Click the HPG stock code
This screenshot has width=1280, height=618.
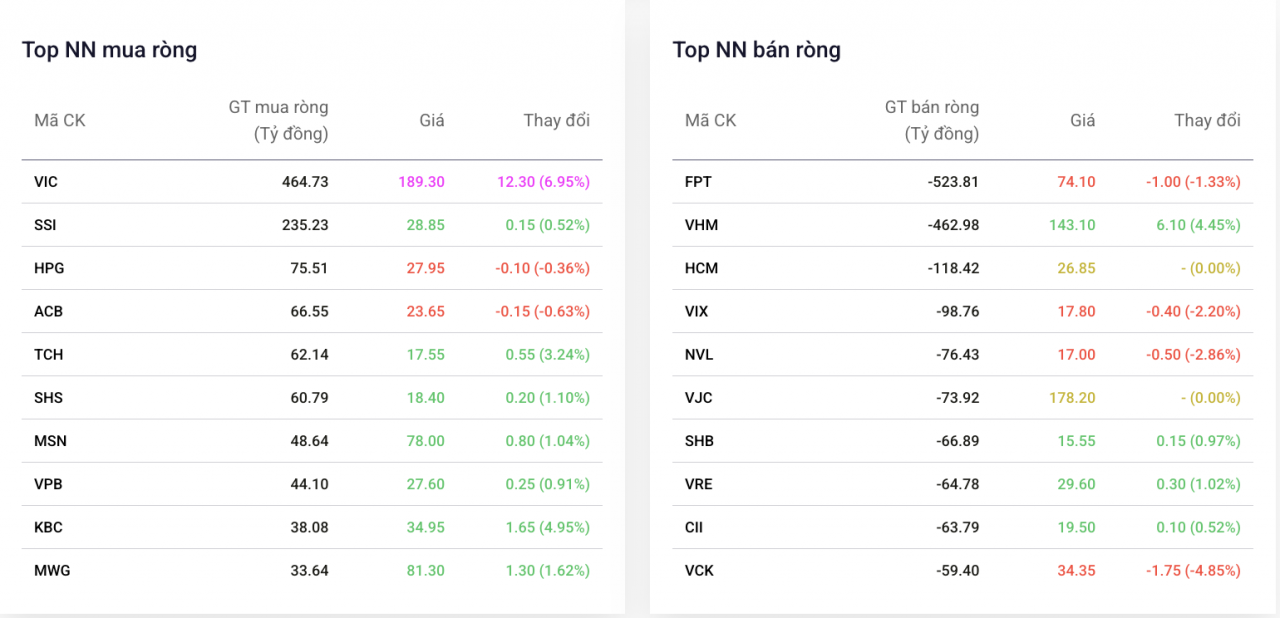(49, 268)
